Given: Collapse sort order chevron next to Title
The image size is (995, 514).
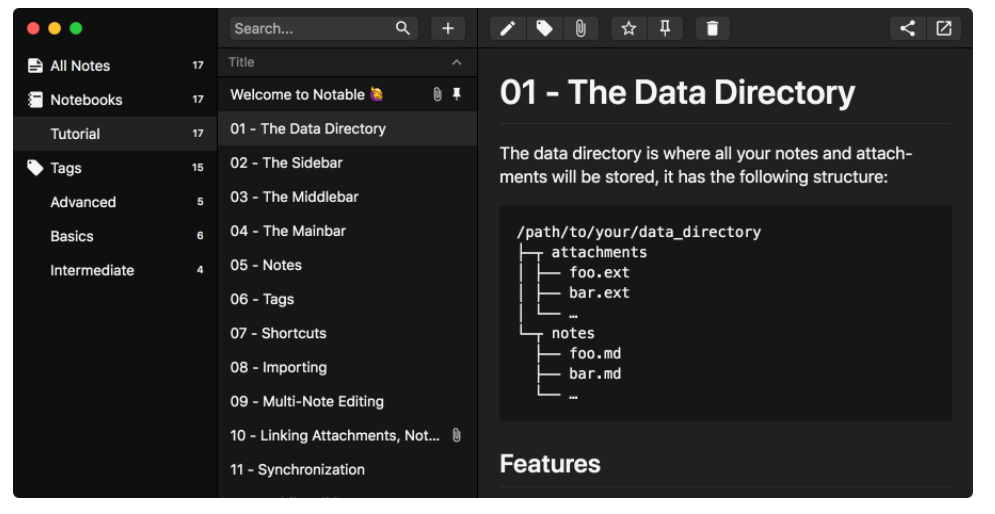Looking at the screenshot, I should pos(456,62).
